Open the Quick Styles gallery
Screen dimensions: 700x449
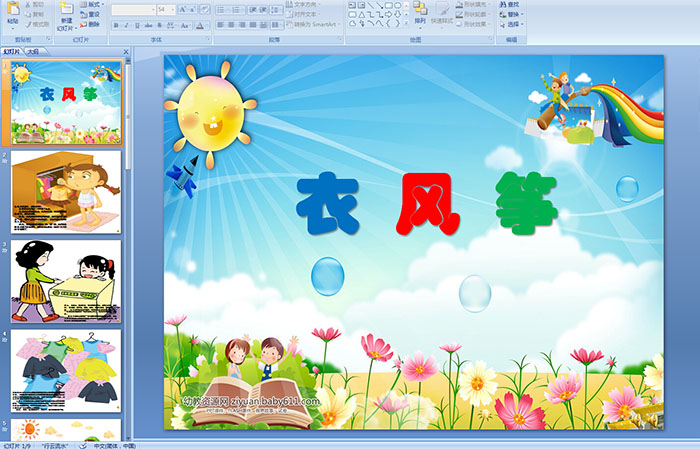tap(442, 13)
